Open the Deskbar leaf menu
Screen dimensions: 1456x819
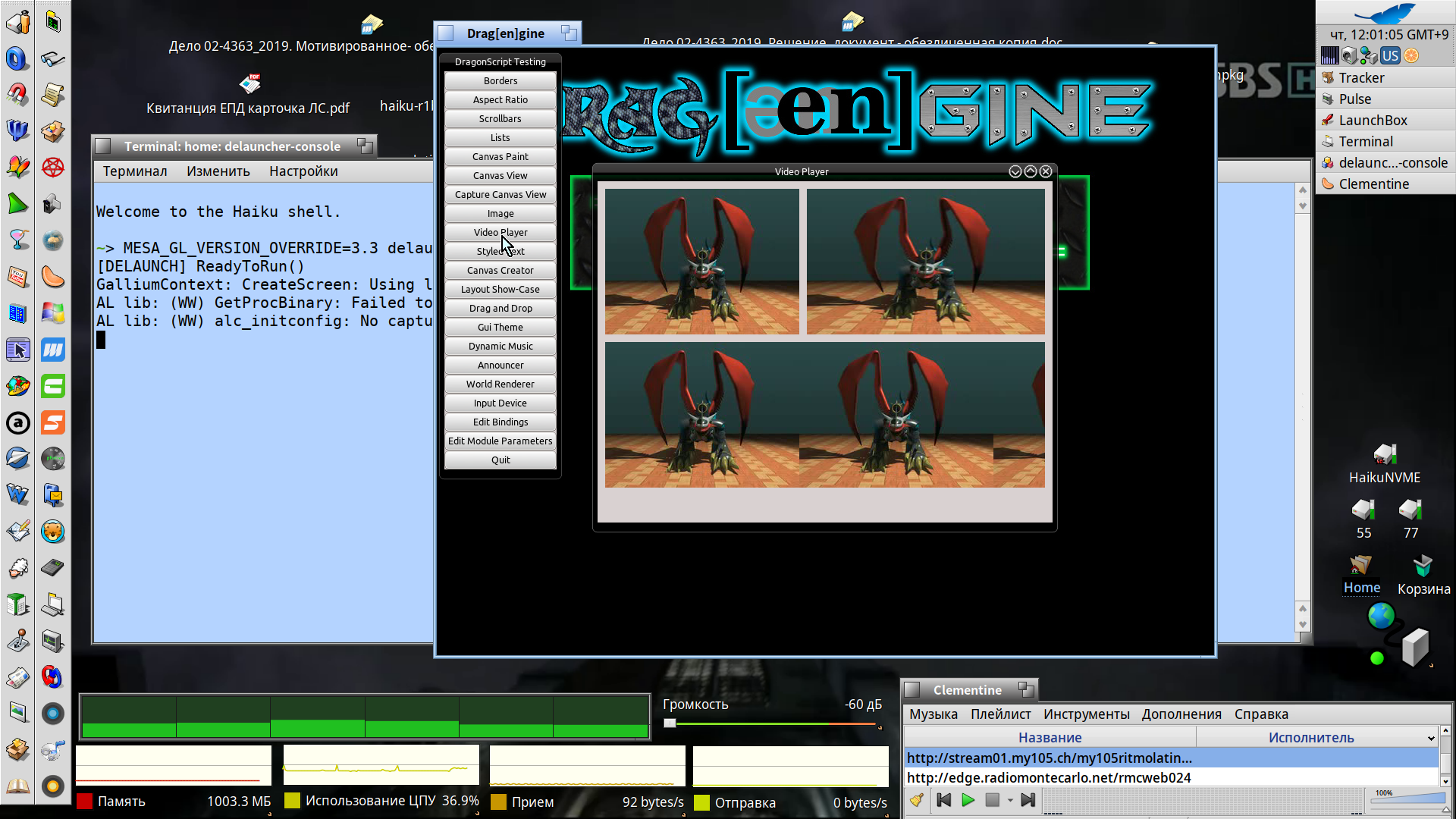click(x=1386, y=13)
